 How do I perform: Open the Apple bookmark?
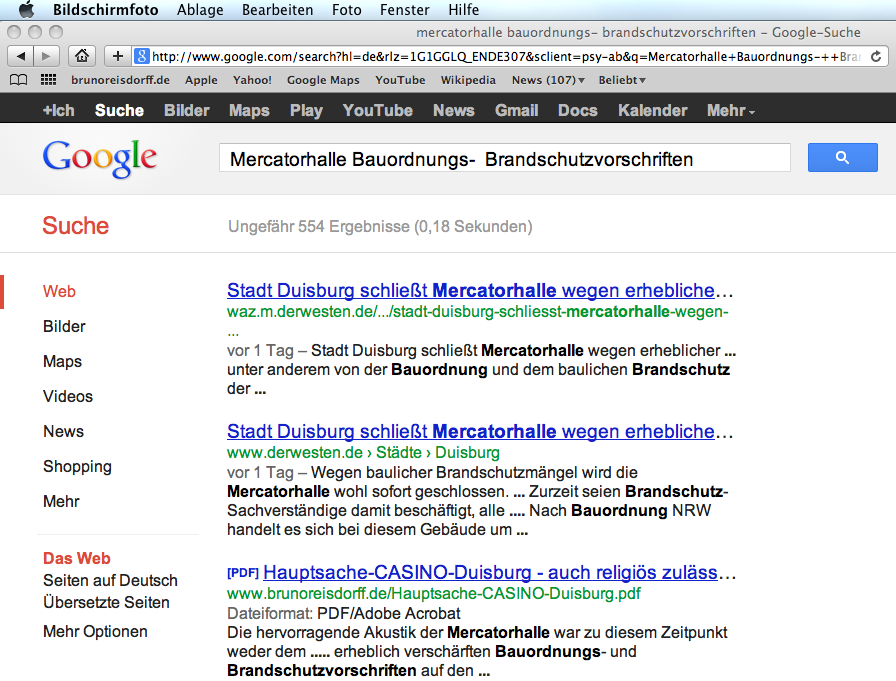[x=201, y=80]
